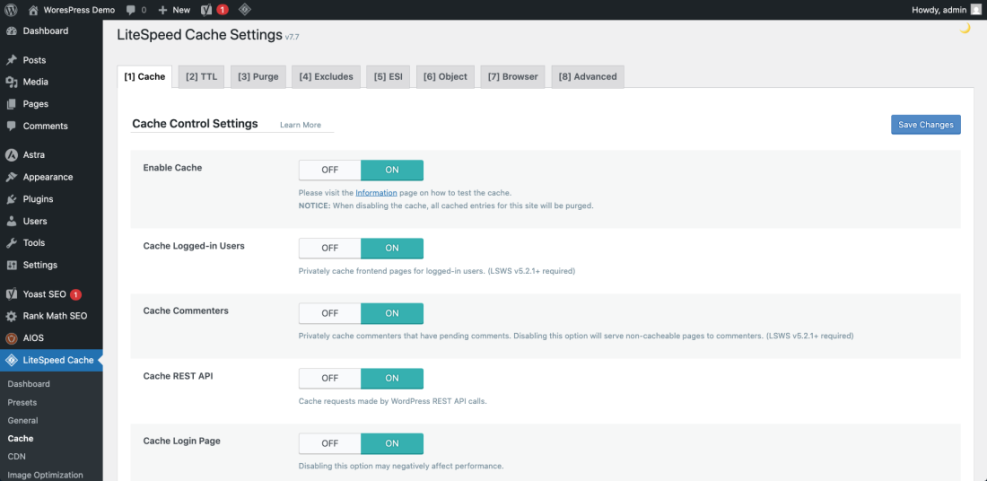Image resolution: width=987 pixels, height=481 pixels.
Task: Set Cache REST API to ON
Action: click(x=392, y=378)
